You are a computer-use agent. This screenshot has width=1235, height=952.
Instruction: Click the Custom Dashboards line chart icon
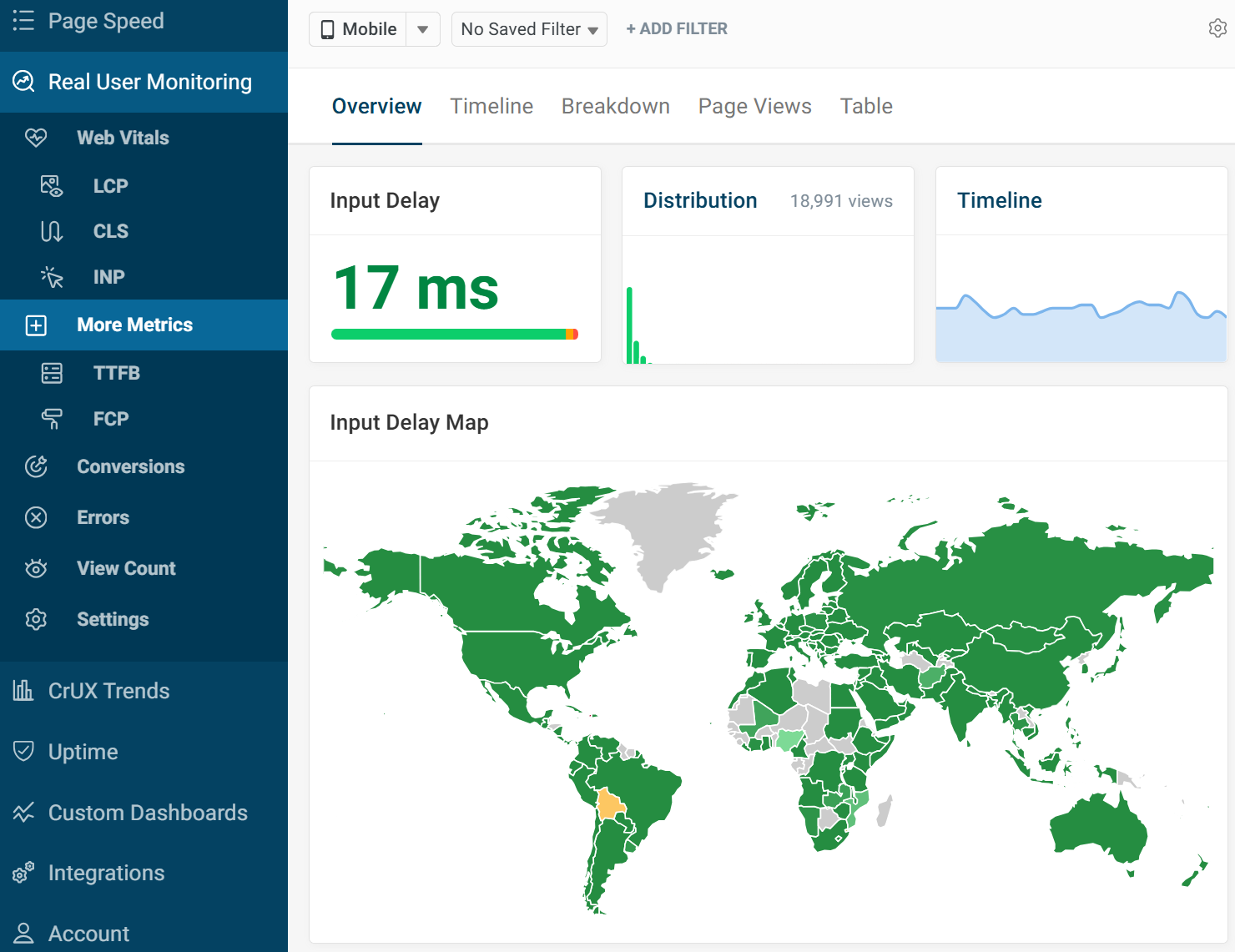click(23, 813)
